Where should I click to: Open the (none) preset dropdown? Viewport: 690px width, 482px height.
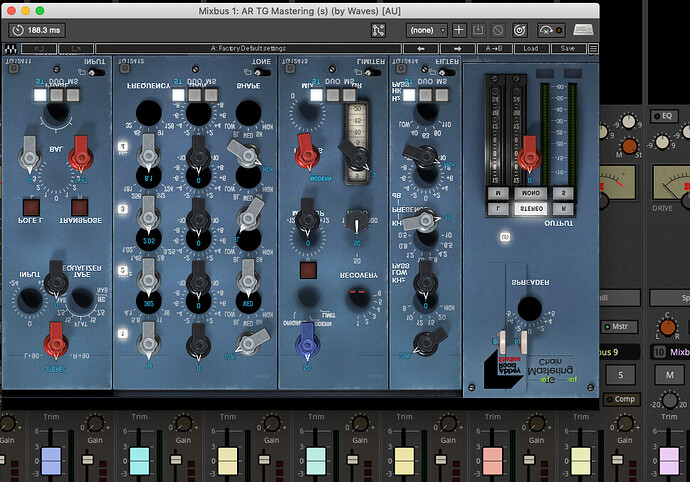pyautogui.click(x=425, y=30)
